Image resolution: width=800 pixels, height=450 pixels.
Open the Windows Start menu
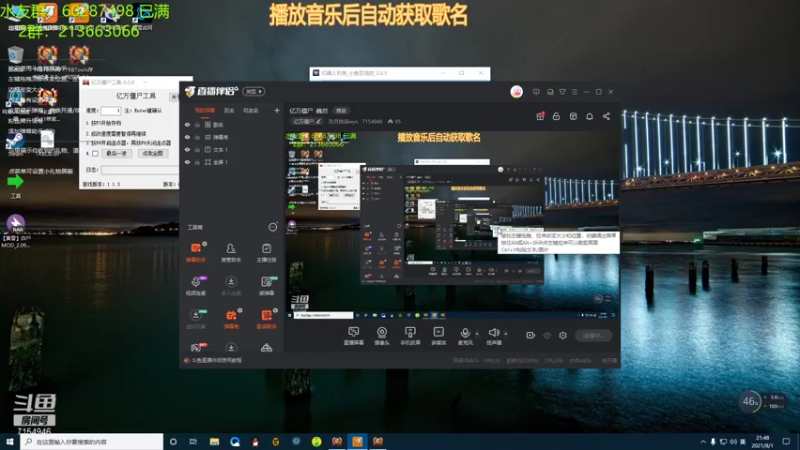(10, 441)
